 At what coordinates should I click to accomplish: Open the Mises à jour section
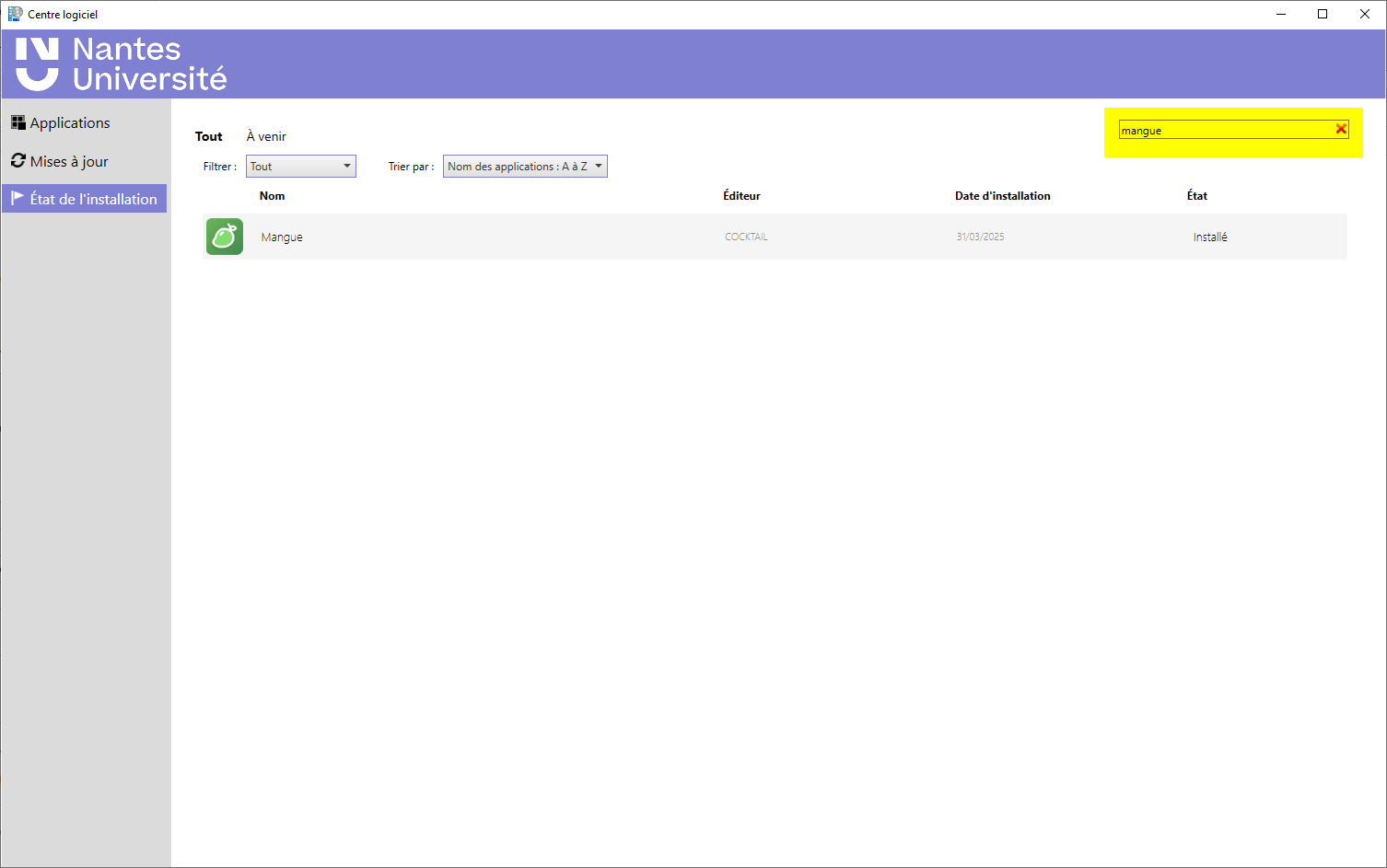(67, 160)
